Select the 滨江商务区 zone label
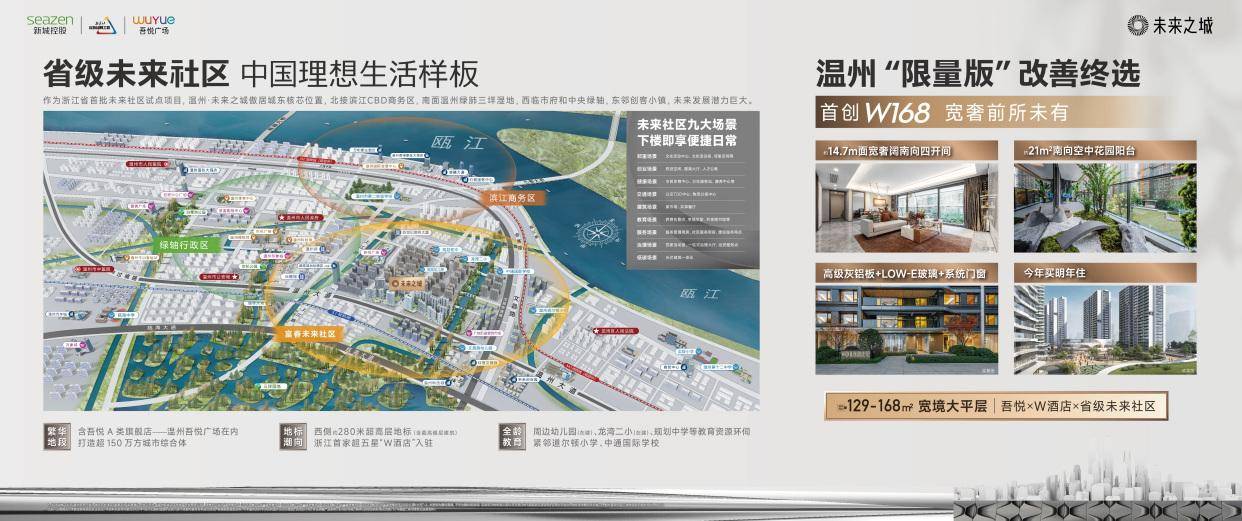Image resolution: width=1242 pixels, height=521 pixels. [511, 199]
